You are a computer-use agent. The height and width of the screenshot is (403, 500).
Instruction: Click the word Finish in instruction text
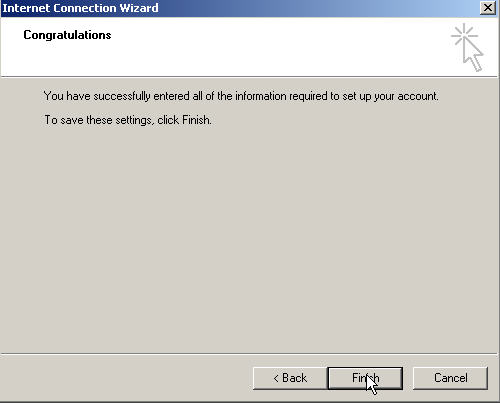(196, 120)
